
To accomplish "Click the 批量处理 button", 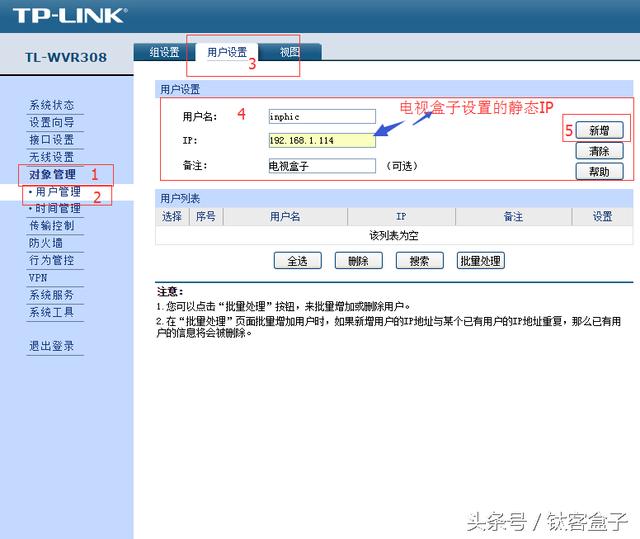I will pyautogui.click(x=480, y=261).
